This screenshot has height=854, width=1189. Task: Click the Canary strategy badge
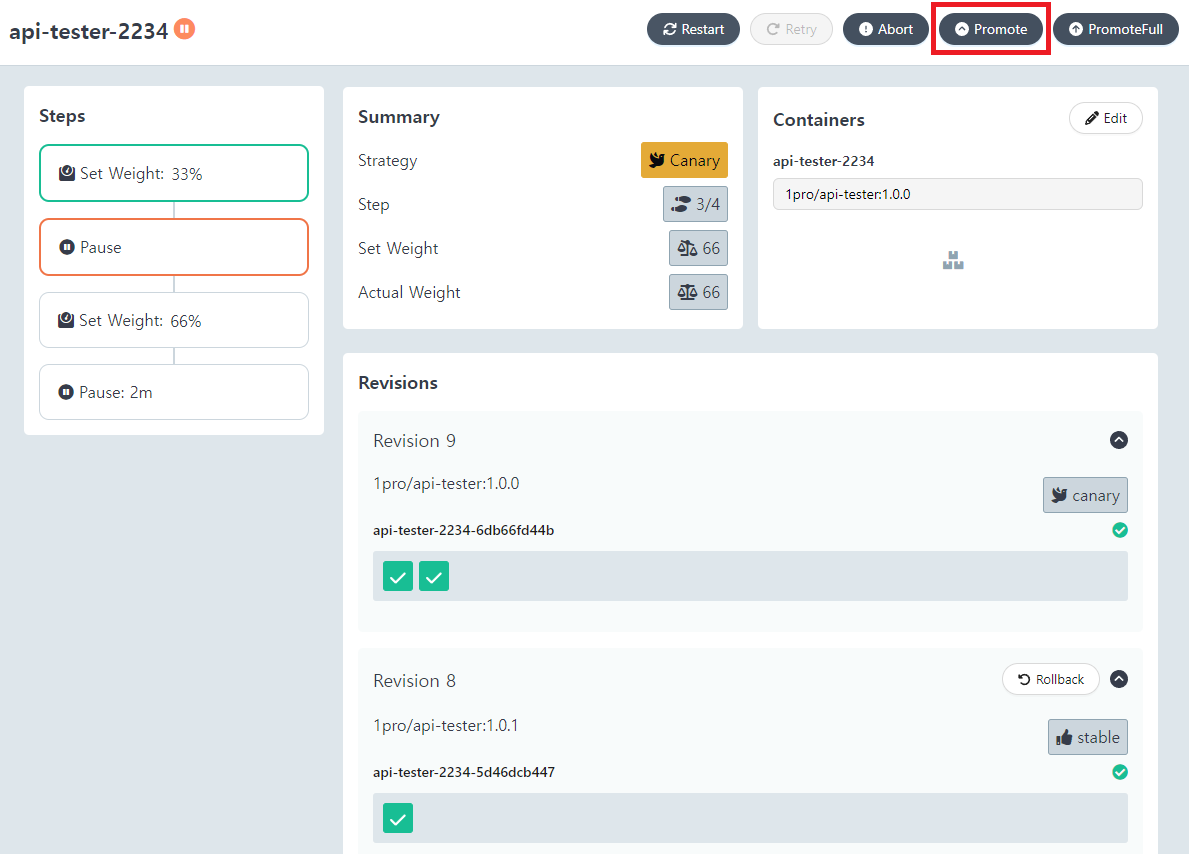coord(684,160)
